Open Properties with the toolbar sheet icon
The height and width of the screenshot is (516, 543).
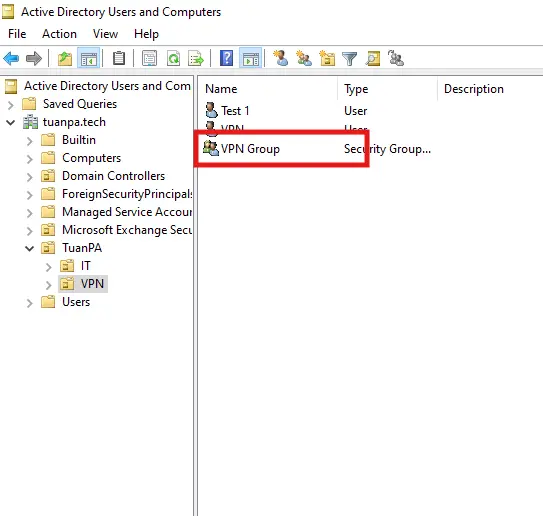(149, 58)
